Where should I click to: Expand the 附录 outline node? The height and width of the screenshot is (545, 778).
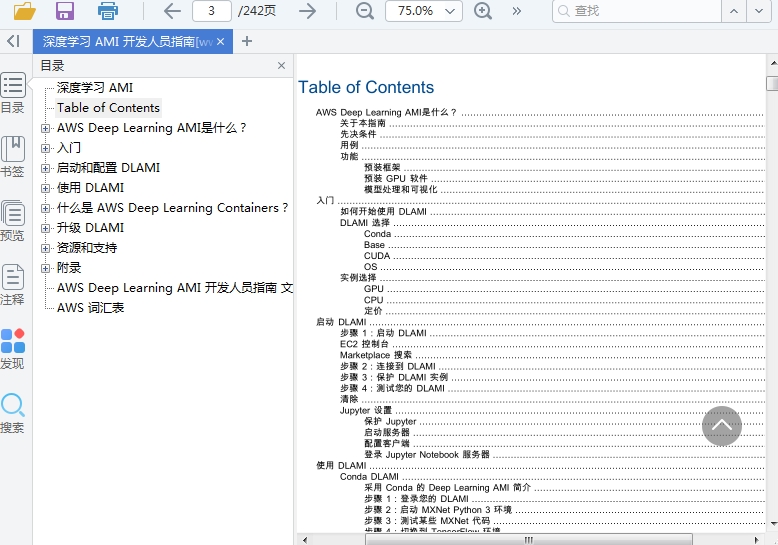point(45,268)
